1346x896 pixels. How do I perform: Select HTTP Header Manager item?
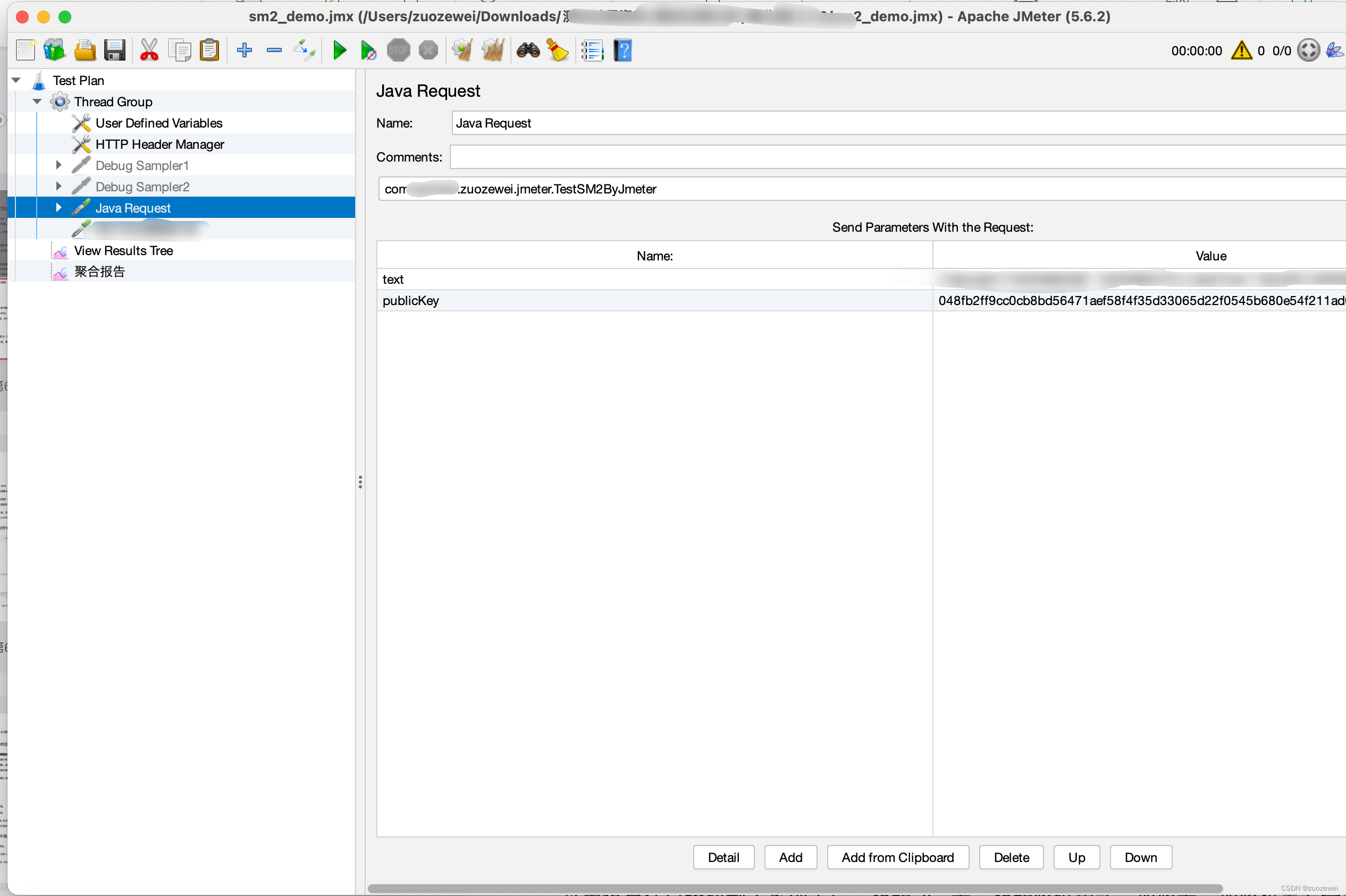pos(159,144)
